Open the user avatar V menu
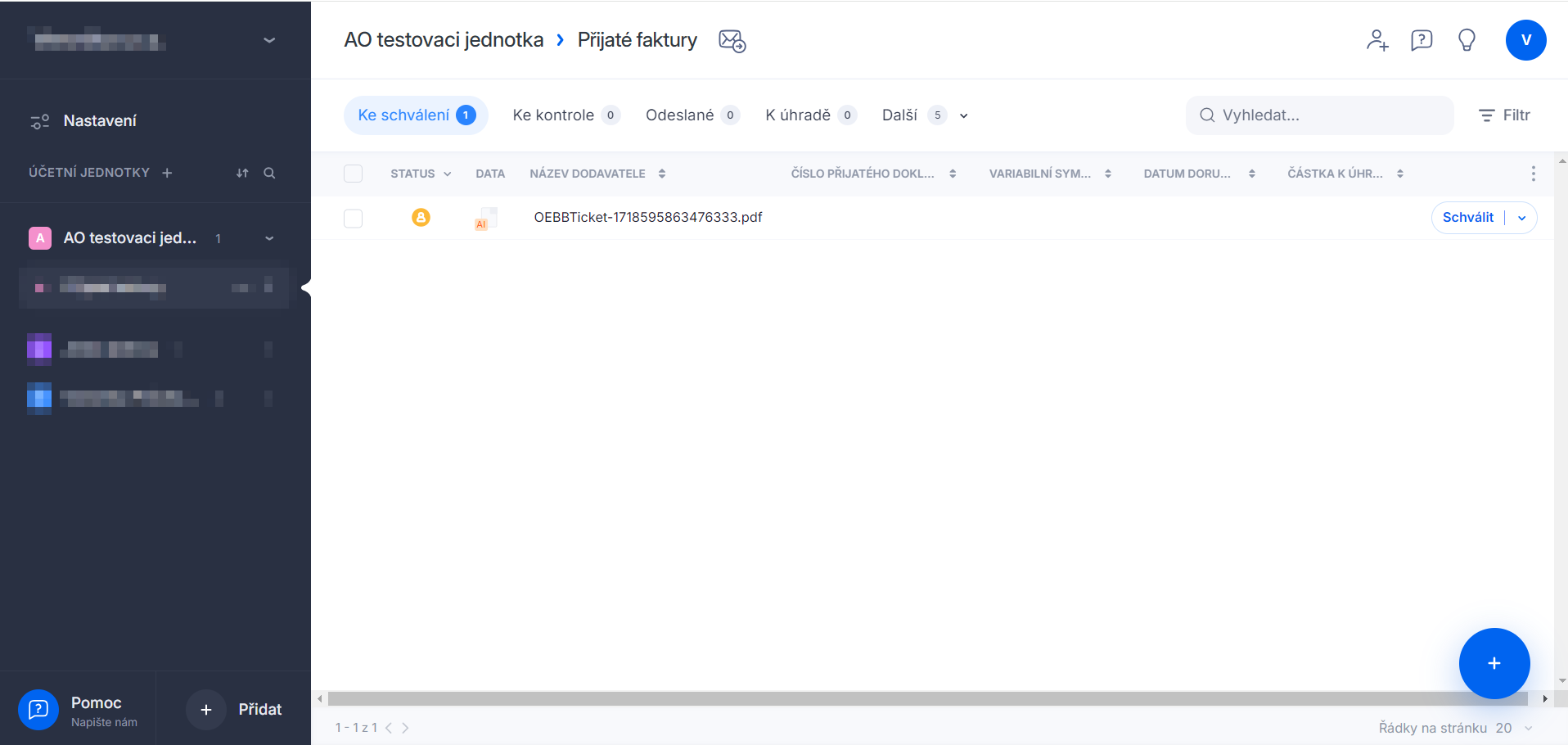This screenshot has height=745, width=1568. (x=1525, y=40)
